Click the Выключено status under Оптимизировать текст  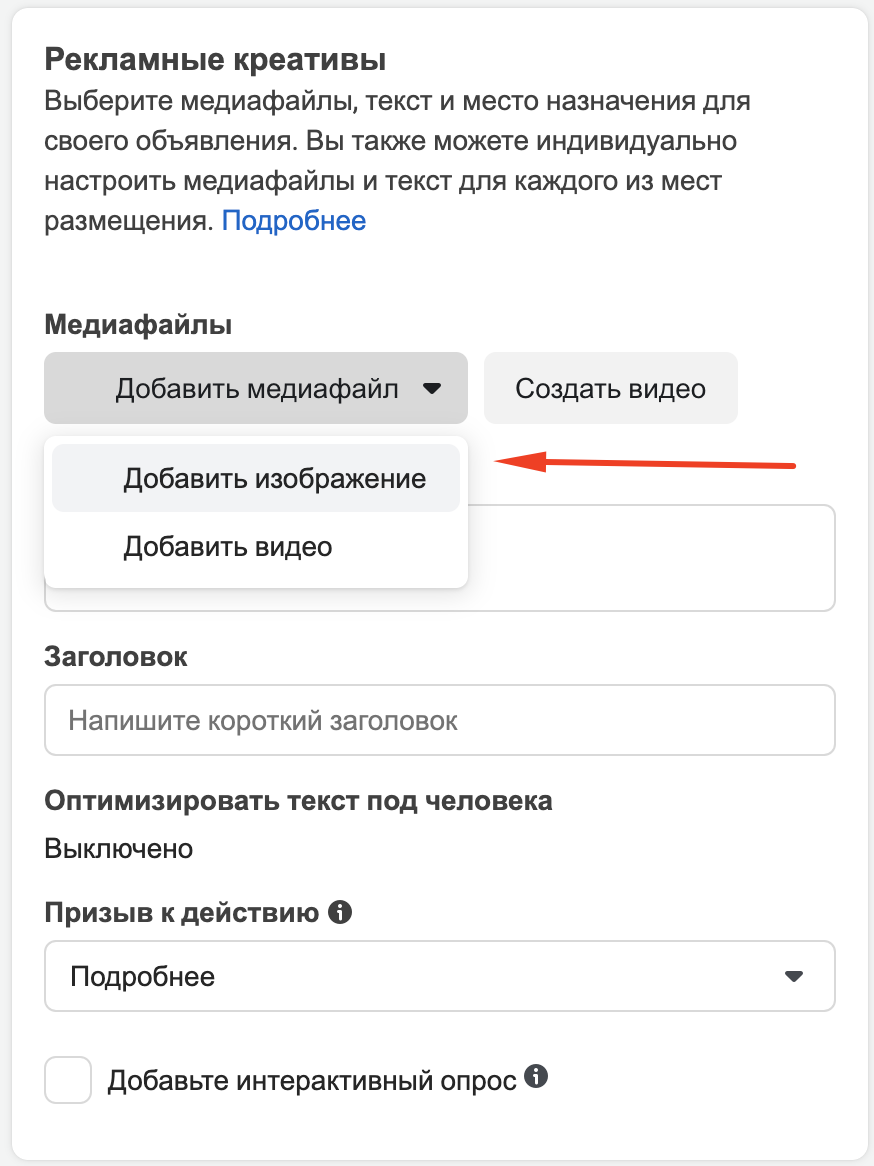point(119,848)
